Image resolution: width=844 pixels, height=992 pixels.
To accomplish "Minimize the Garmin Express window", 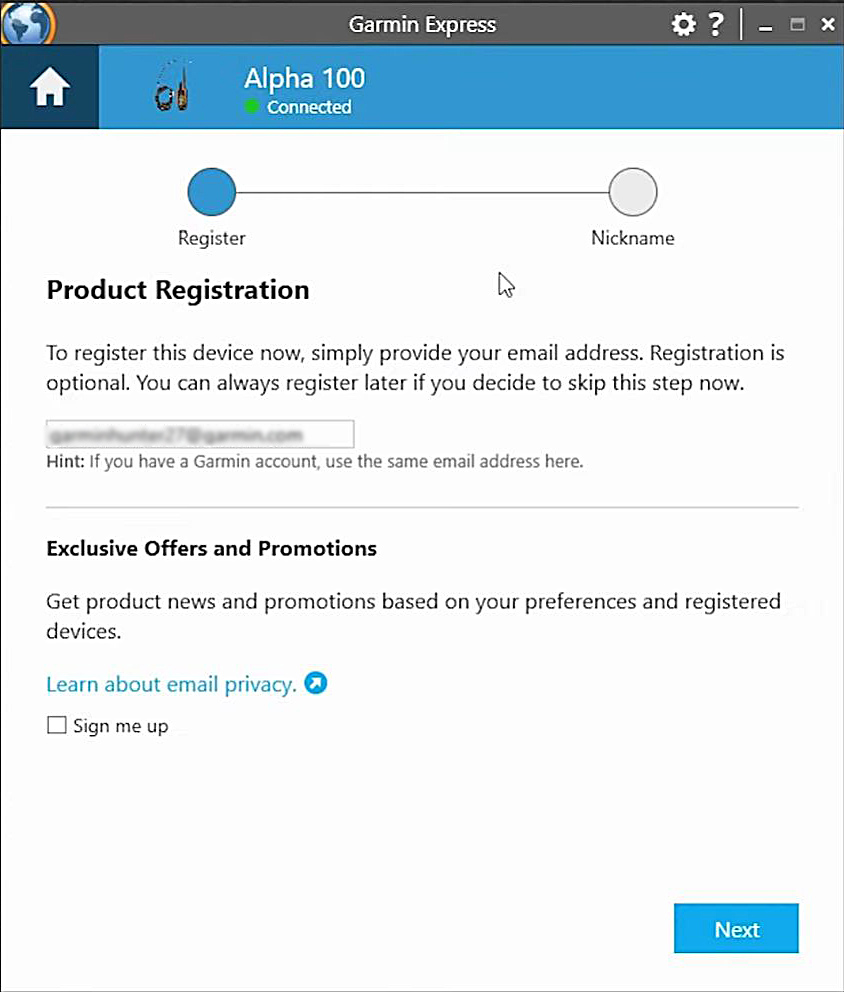I will tap(766, 26).
